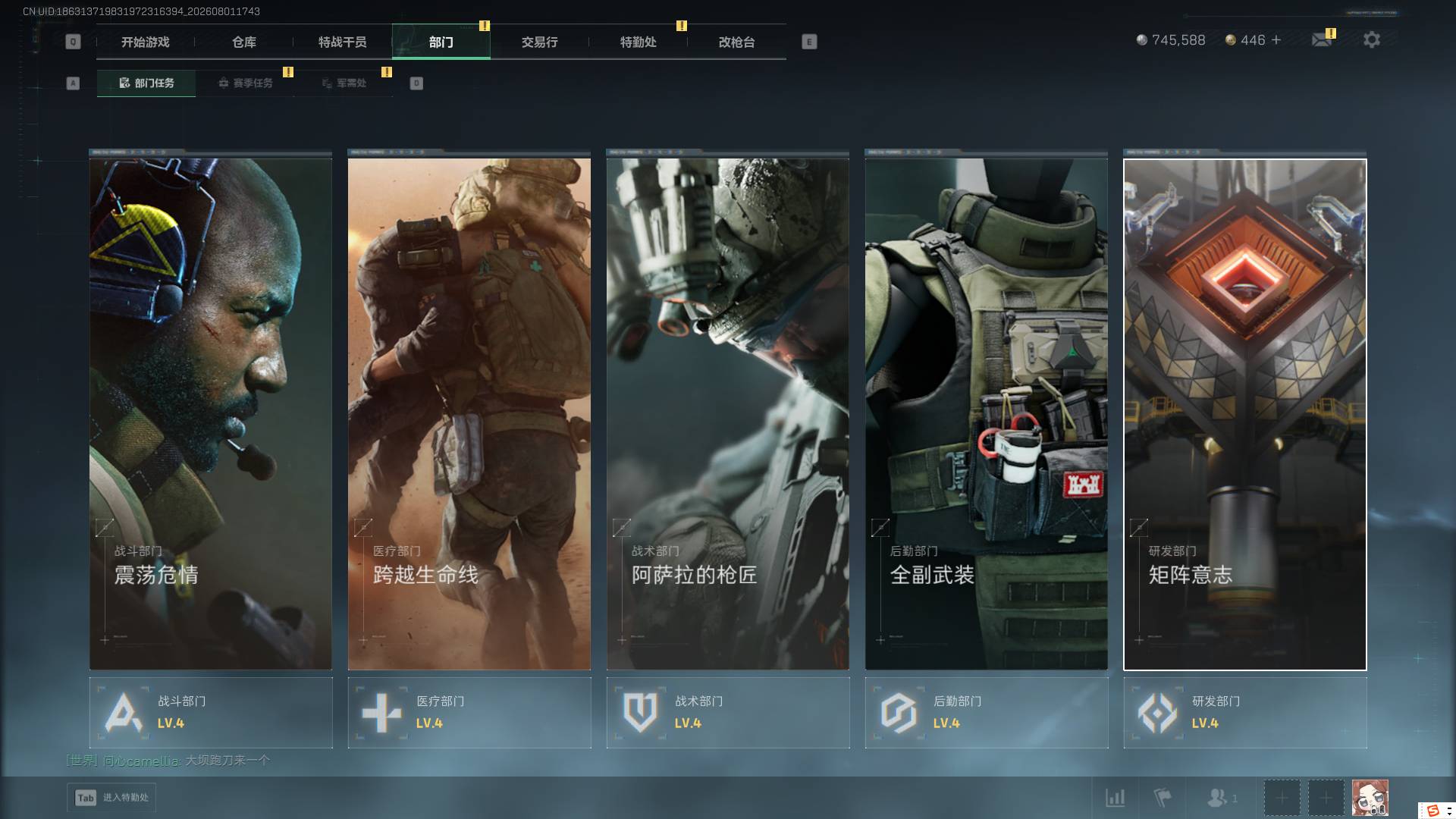Open the mail inbox envelope icon
Viewport: 1456px width, 819px height.
pyautogui.click(x=1322, y=39)
